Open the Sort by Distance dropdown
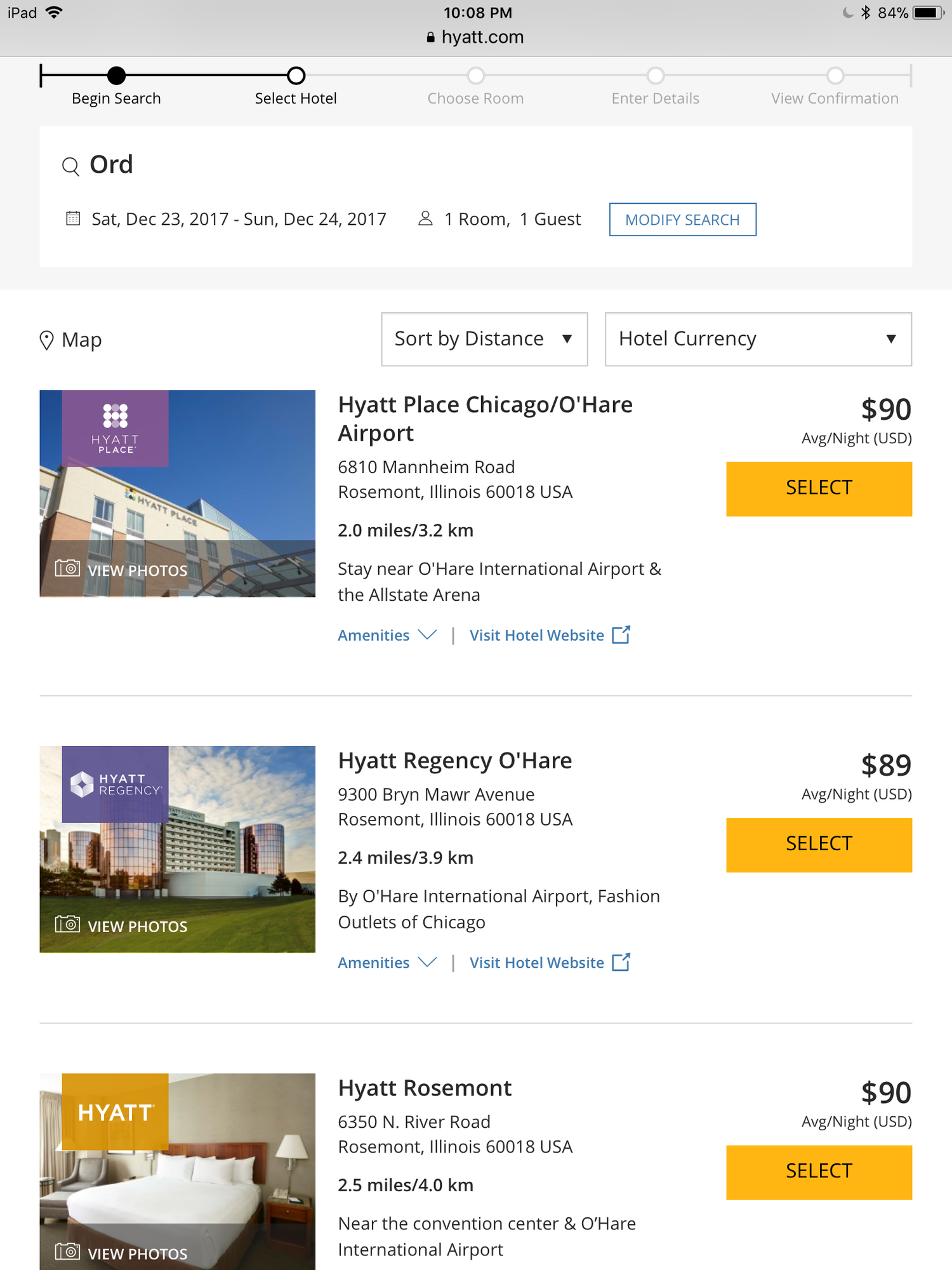 (x=484, y=339)
